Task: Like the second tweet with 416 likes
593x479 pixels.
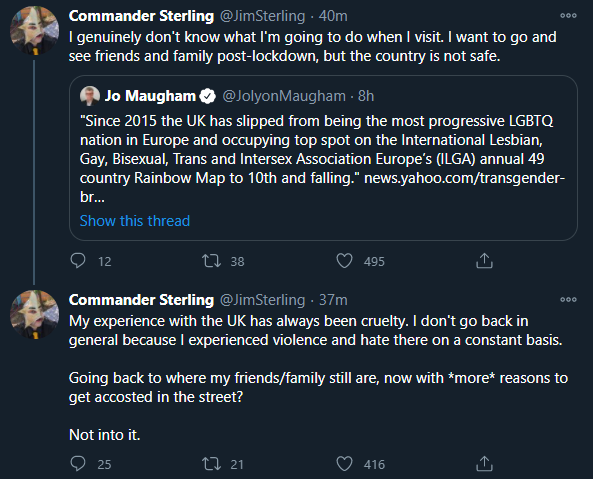Action: tap(345, 463)
